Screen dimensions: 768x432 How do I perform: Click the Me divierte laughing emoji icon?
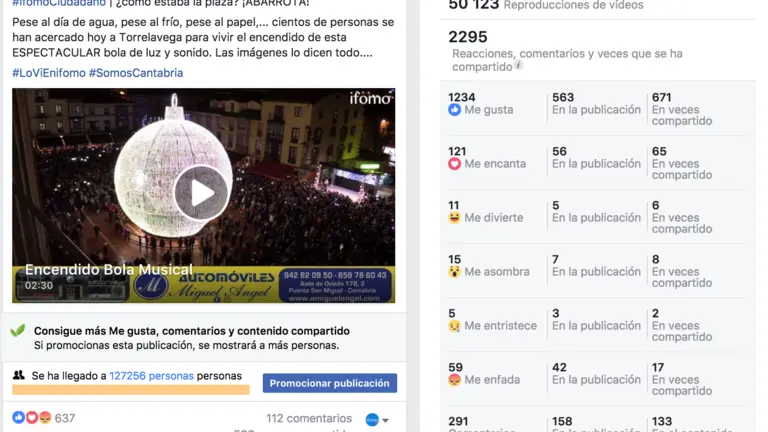coord(455,217)
